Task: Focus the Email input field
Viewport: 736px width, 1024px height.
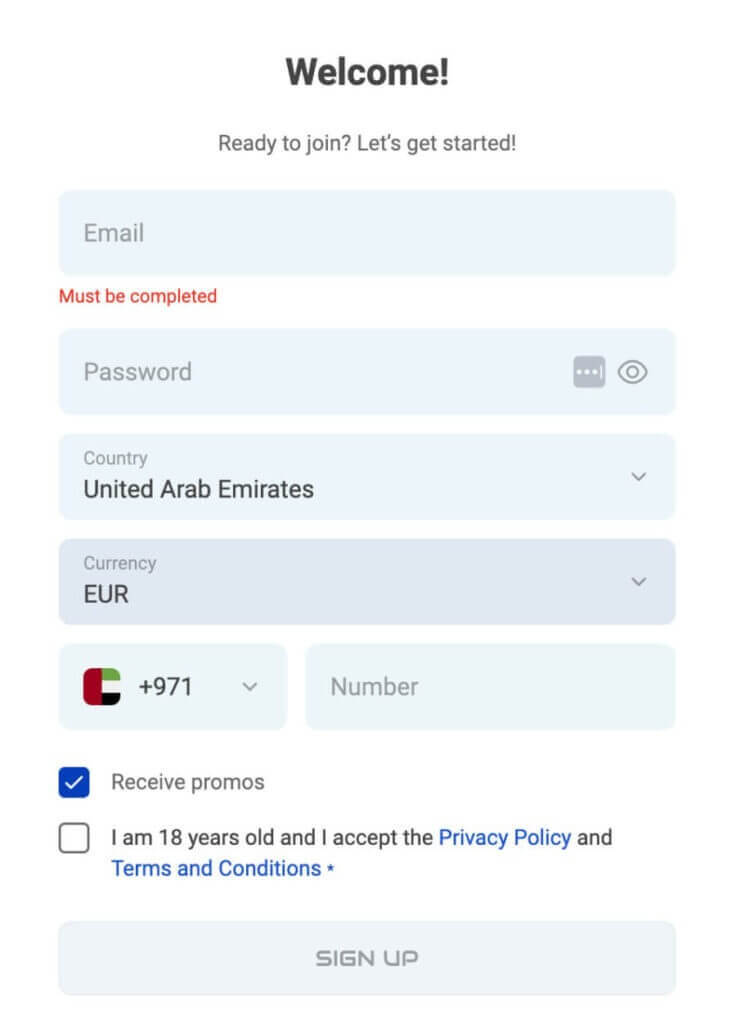Action: pos(366,233)
